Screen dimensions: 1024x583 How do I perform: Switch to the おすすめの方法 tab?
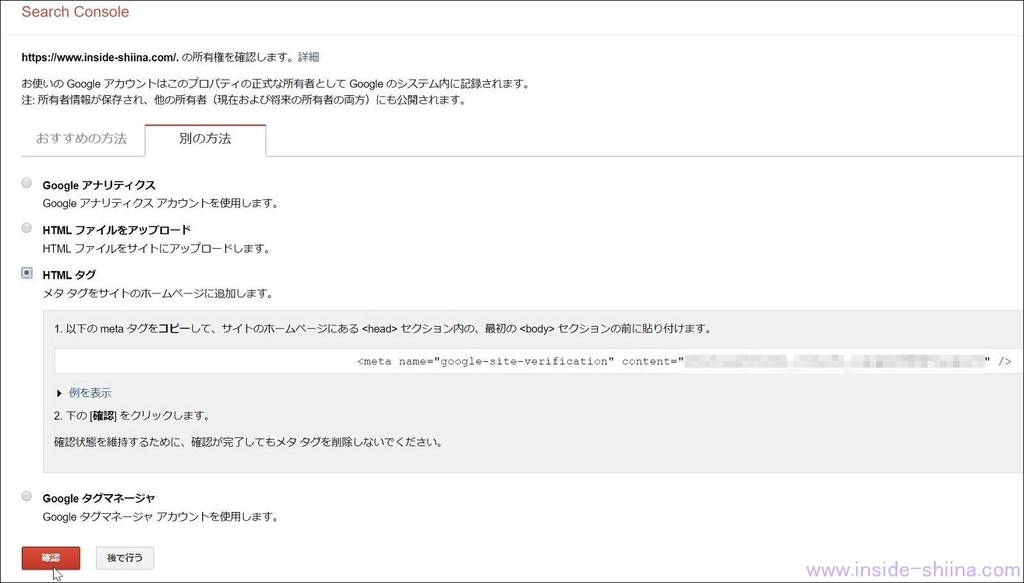click(x=82, y=138)
